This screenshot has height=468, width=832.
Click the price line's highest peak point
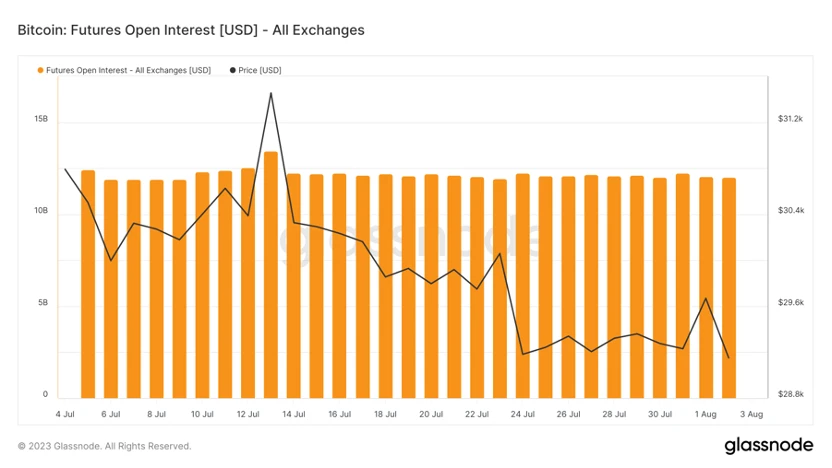pos(271,93)
